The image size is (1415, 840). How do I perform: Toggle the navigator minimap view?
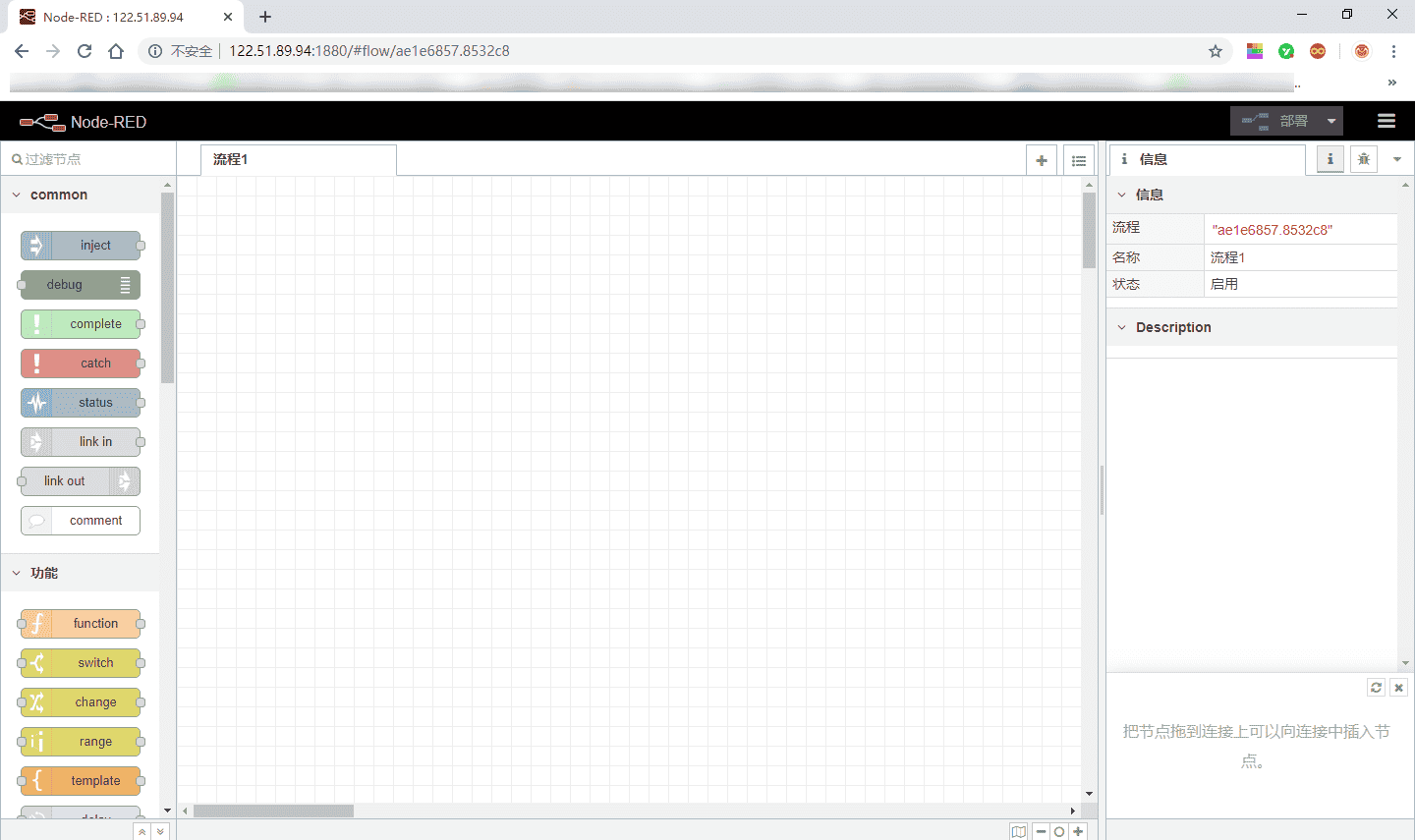[x=1019, y=831]
